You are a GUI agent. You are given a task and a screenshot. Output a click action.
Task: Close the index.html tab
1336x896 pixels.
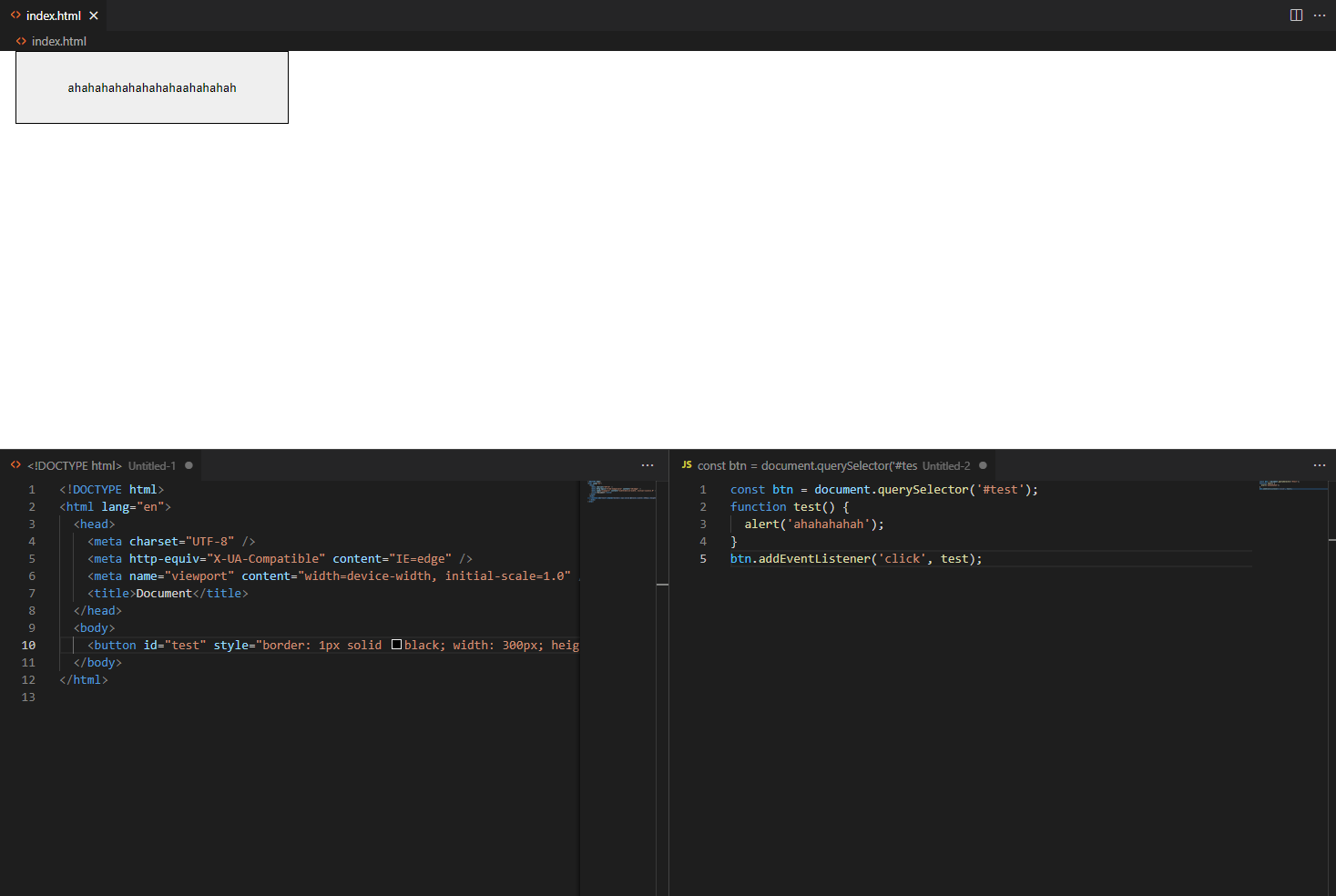click(x=94, y=15)
